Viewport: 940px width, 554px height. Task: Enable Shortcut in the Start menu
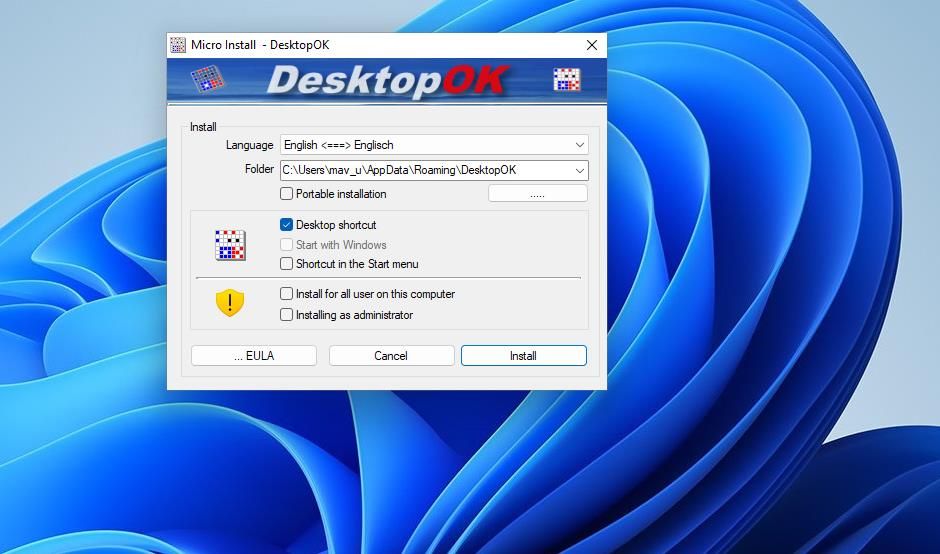(x=287, y=264)
